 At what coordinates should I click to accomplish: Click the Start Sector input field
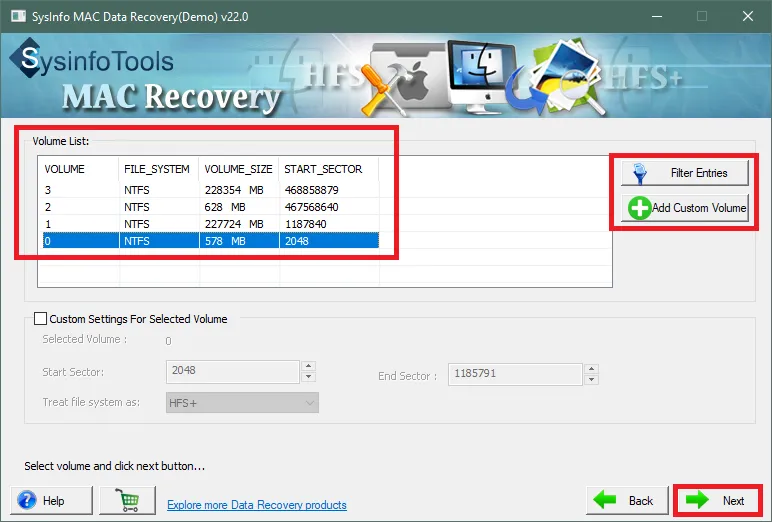click(232, 371)
